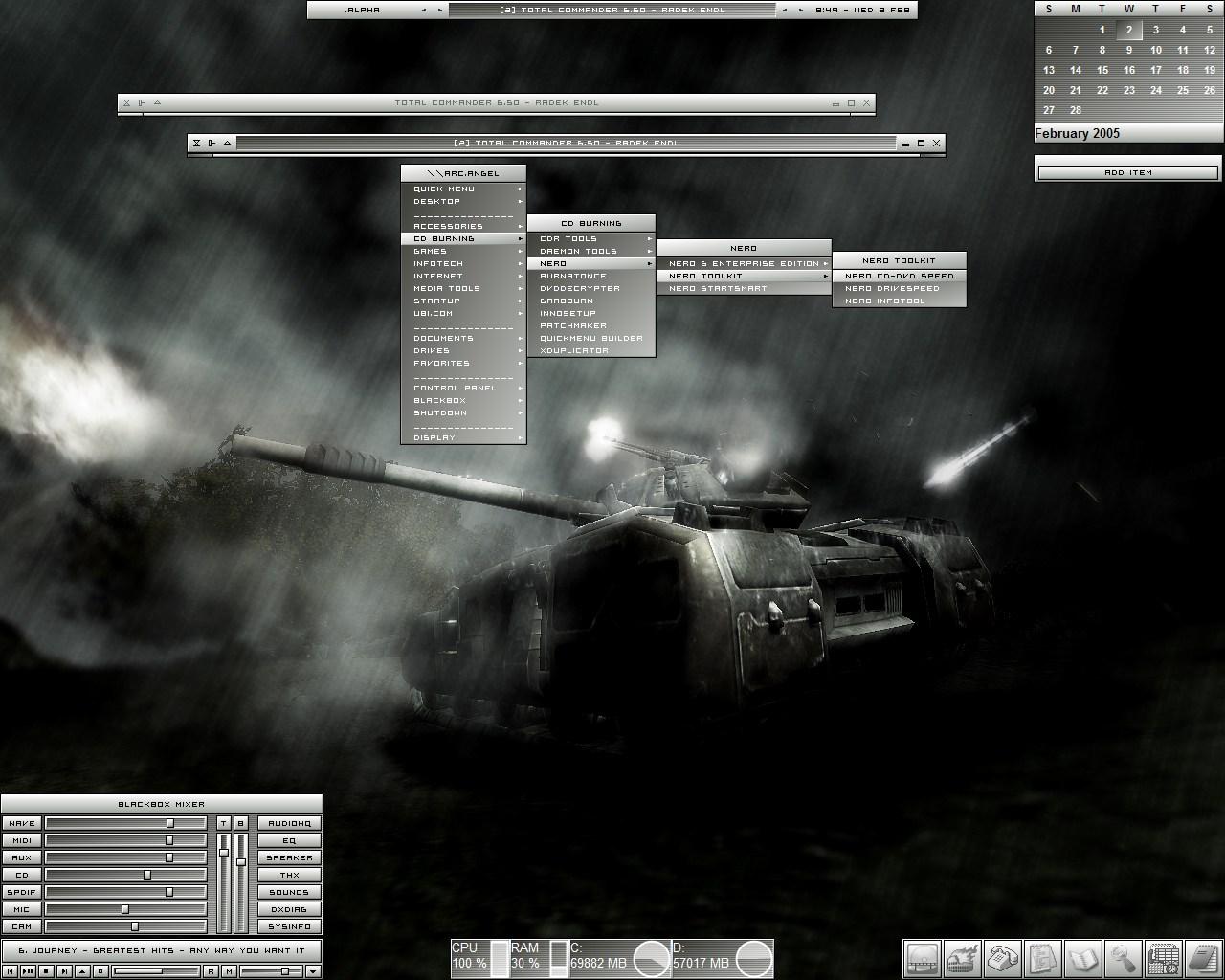The height and width of the screenshot is (980, 1225).
Task: Open the open book icon in the launcher
Action: click(x=1083, y=958)
